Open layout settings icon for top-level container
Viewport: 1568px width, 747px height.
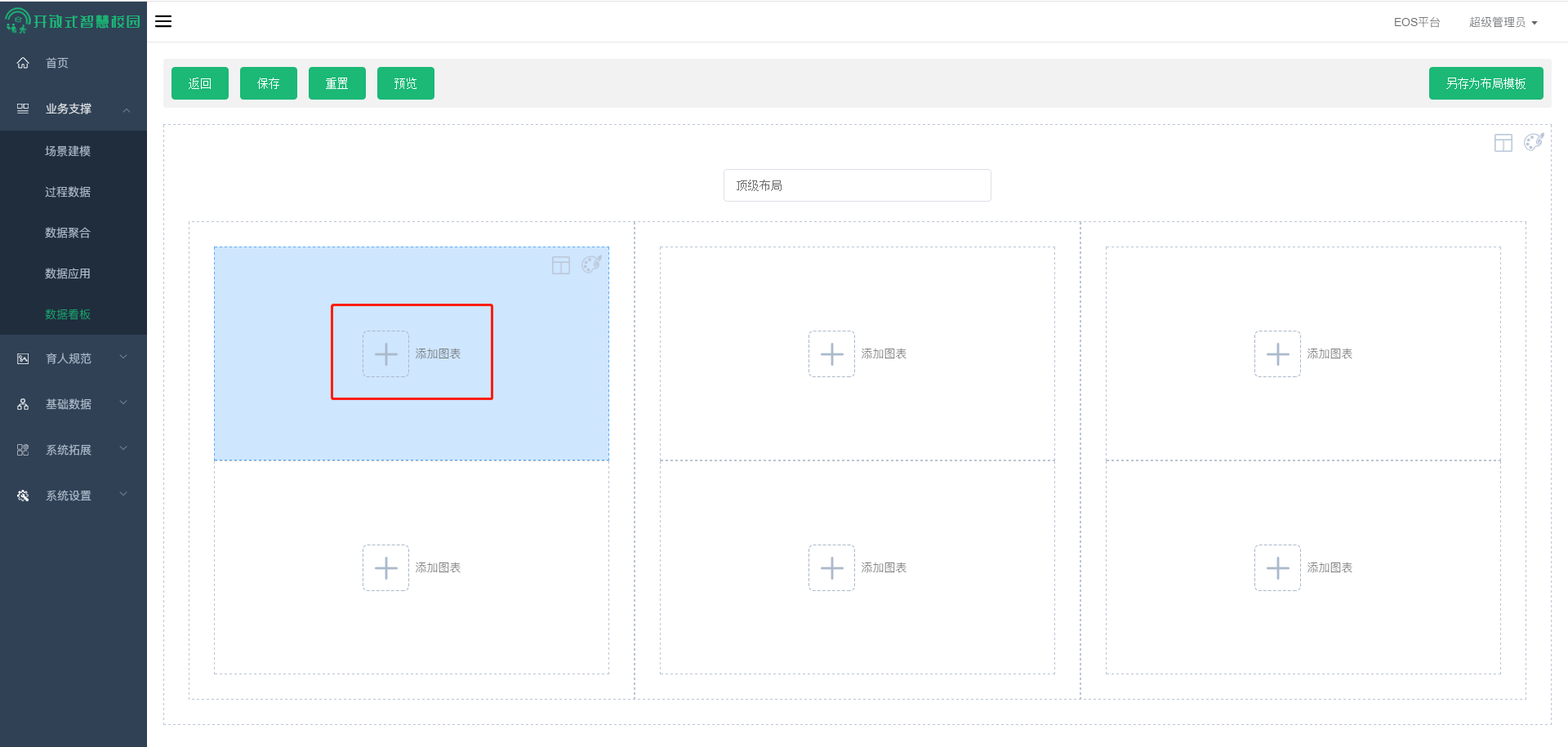[1503, 143]
